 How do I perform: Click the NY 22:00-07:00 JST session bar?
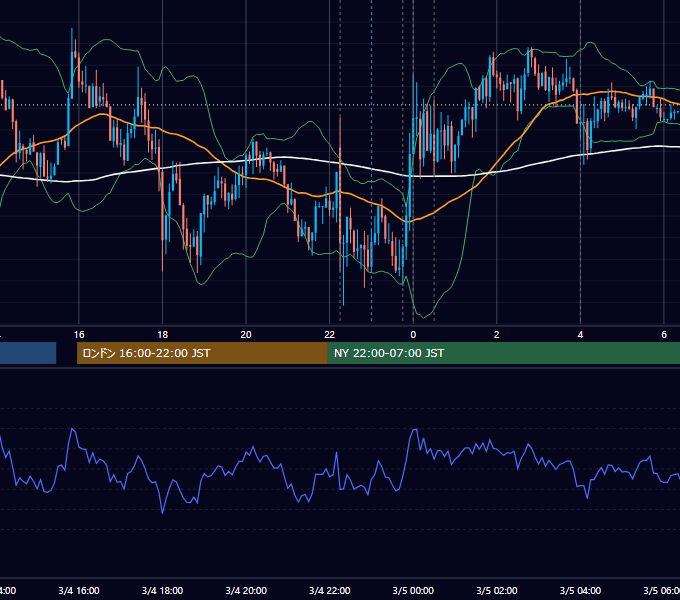click(503, 353)
